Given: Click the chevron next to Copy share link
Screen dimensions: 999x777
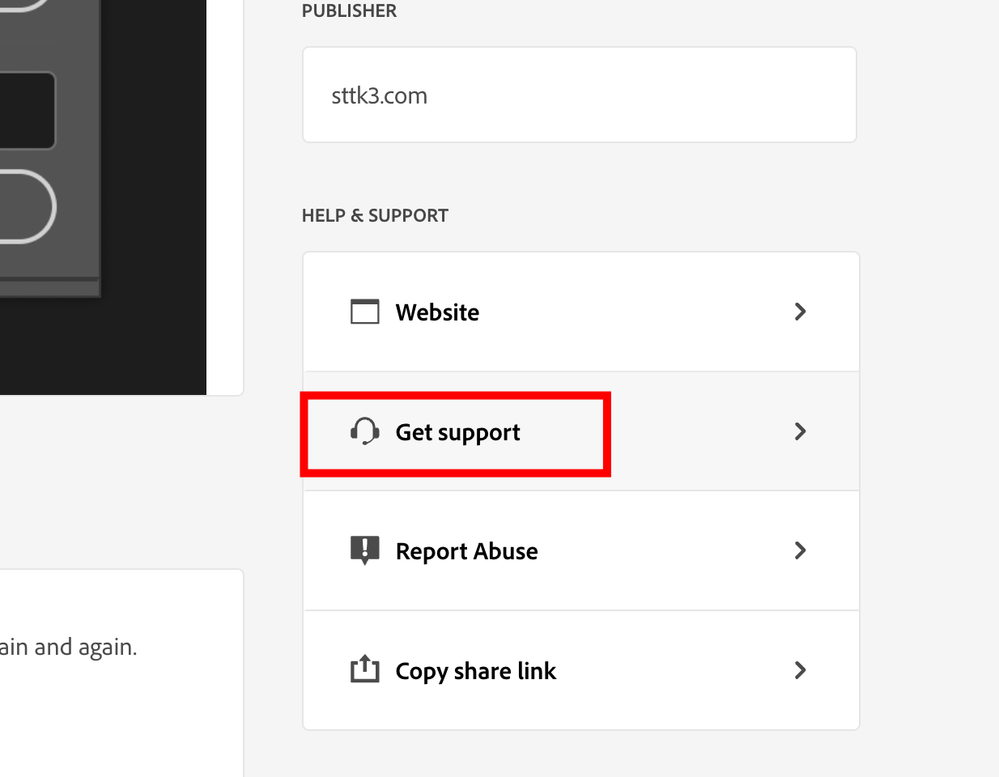Looking at the screenshot, I should pos(800,670).
